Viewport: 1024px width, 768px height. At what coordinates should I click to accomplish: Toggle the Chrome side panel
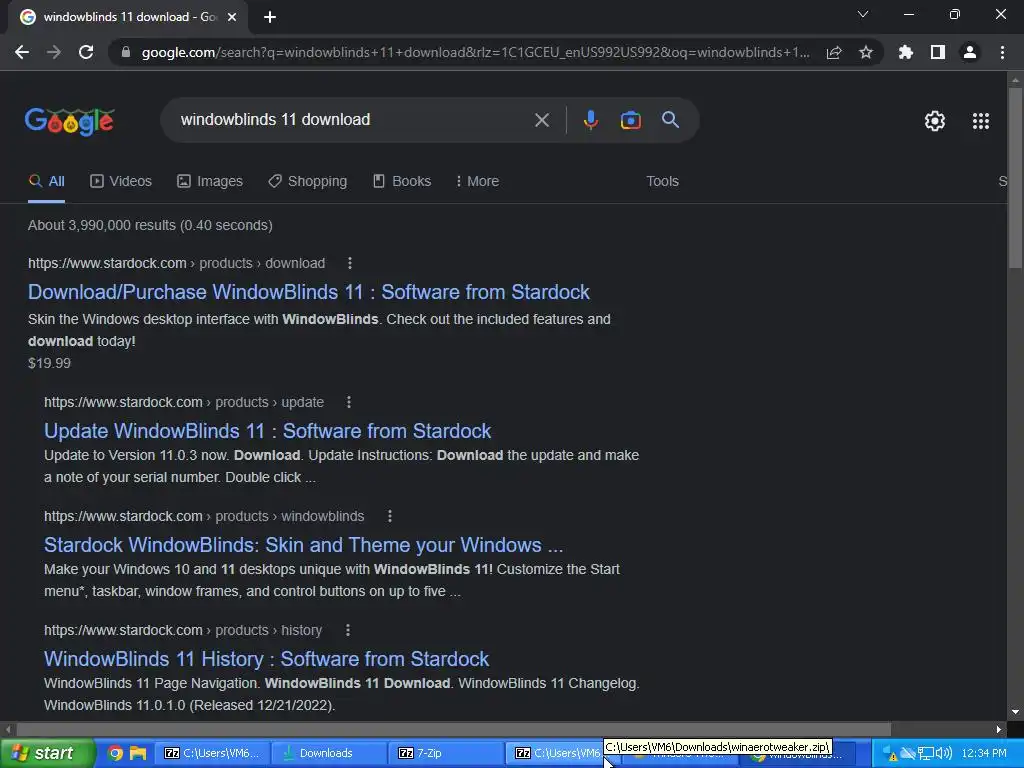(938, 52)
